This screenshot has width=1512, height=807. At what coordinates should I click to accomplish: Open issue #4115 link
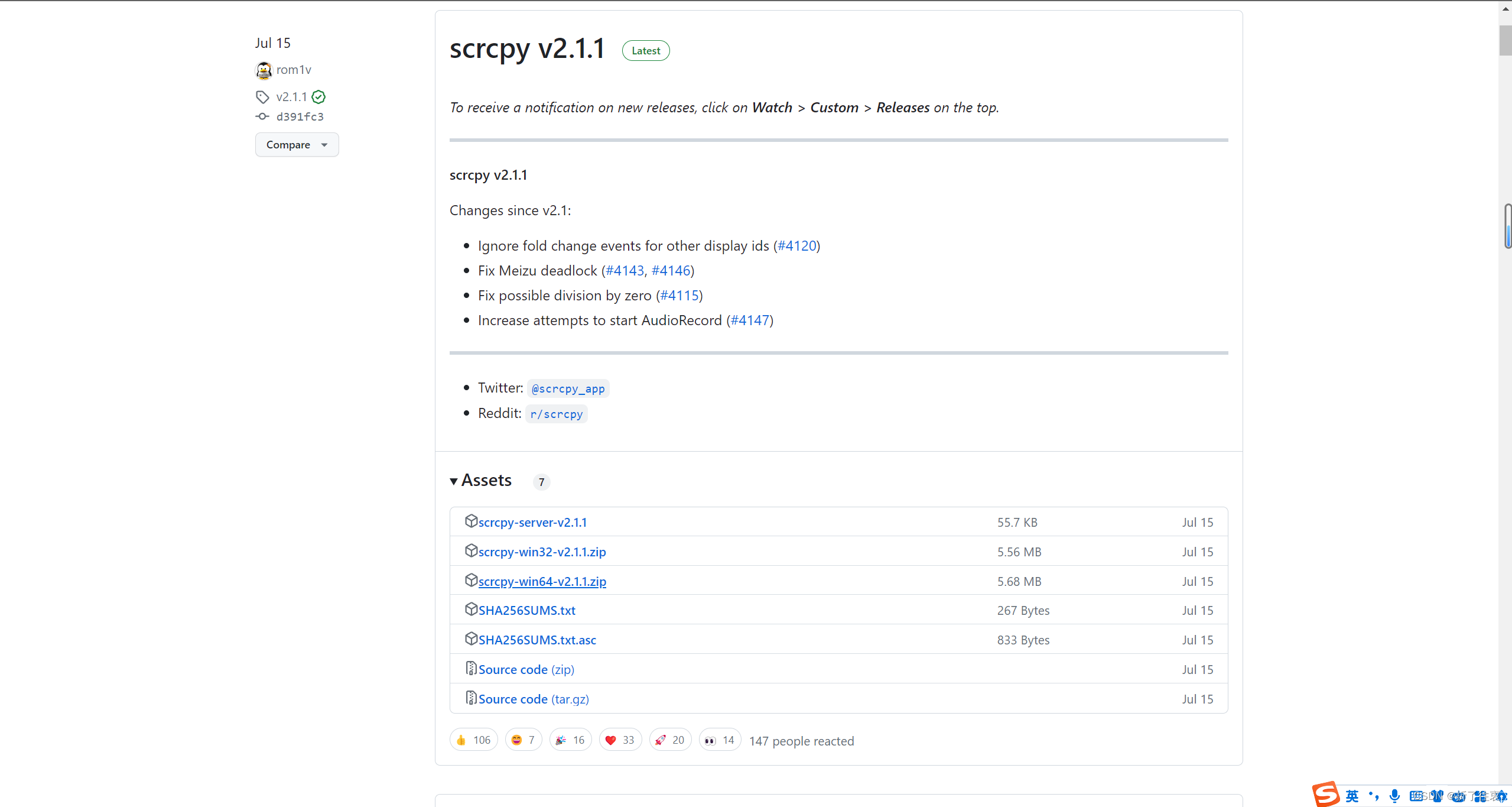[x=679, y=296]
